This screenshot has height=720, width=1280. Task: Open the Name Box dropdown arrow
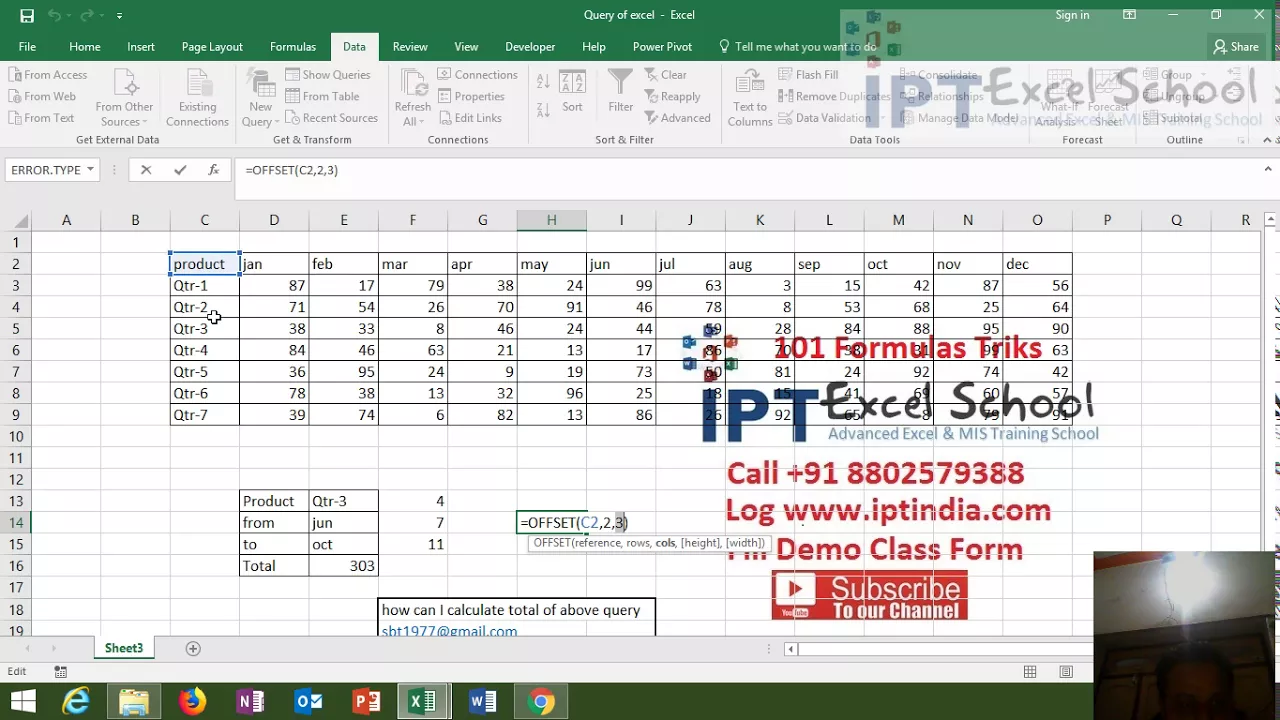90,170
